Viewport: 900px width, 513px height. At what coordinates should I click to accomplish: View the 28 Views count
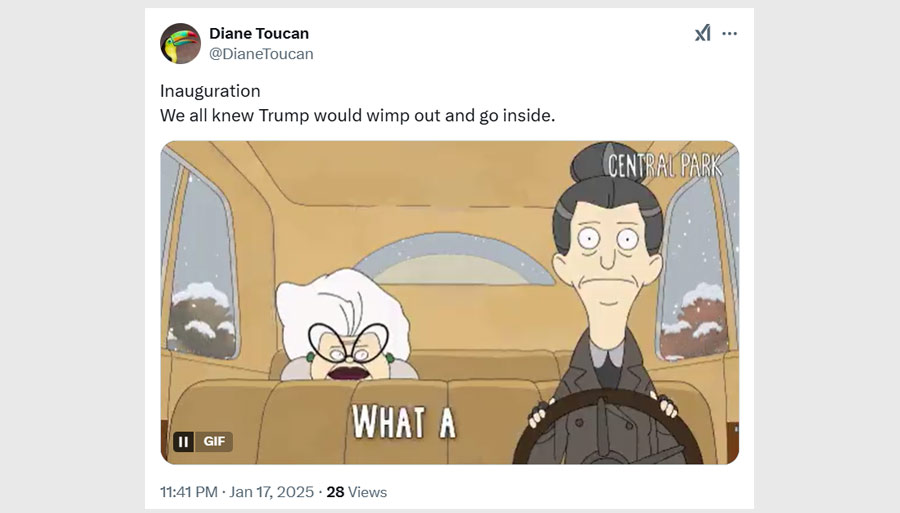click(356, 492)
